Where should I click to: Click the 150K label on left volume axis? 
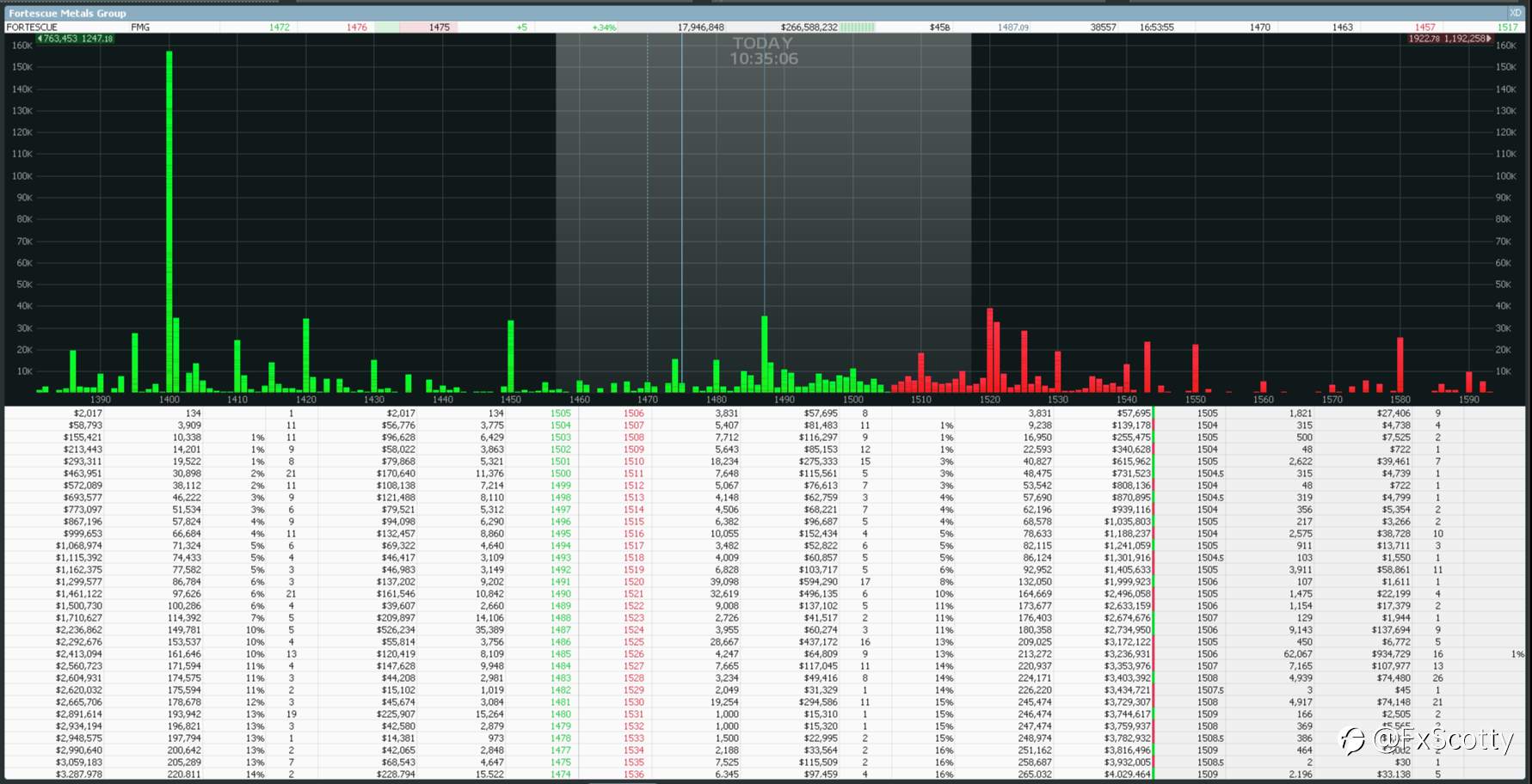22,67
